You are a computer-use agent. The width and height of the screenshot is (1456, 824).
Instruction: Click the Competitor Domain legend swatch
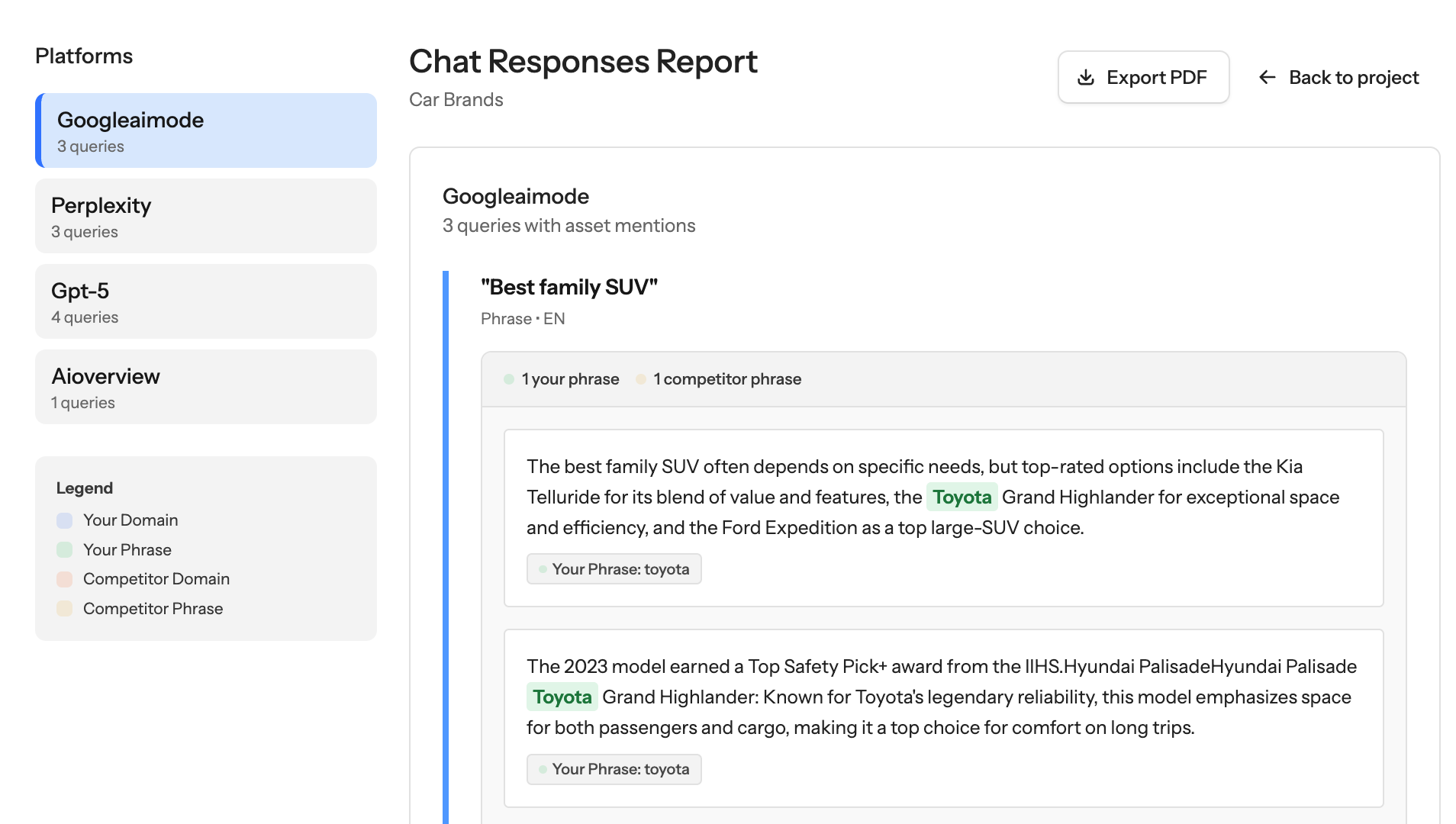(65, 579)
